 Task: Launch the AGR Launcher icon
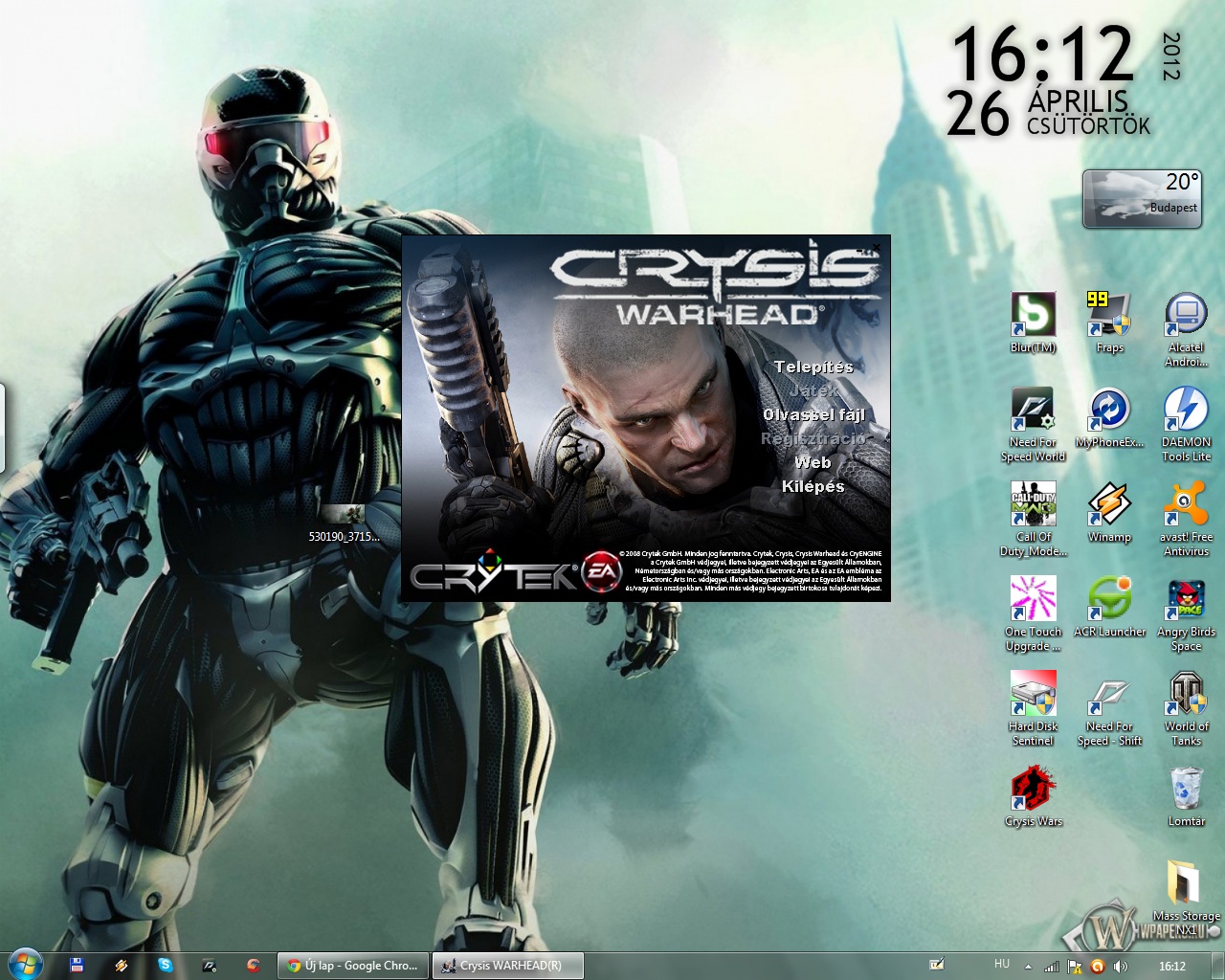pos(1109,607)
